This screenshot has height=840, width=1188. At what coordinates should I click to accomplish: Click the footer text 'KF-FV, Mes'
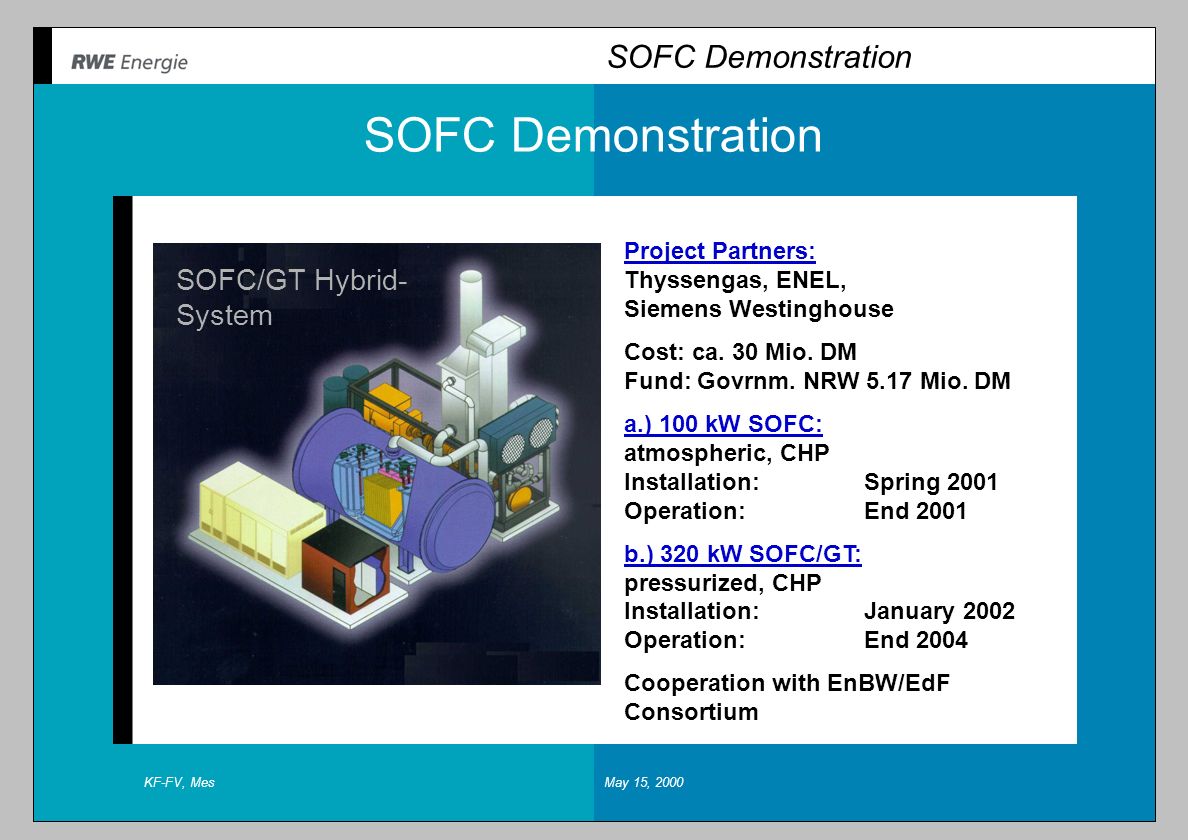(x=180, y=782)
